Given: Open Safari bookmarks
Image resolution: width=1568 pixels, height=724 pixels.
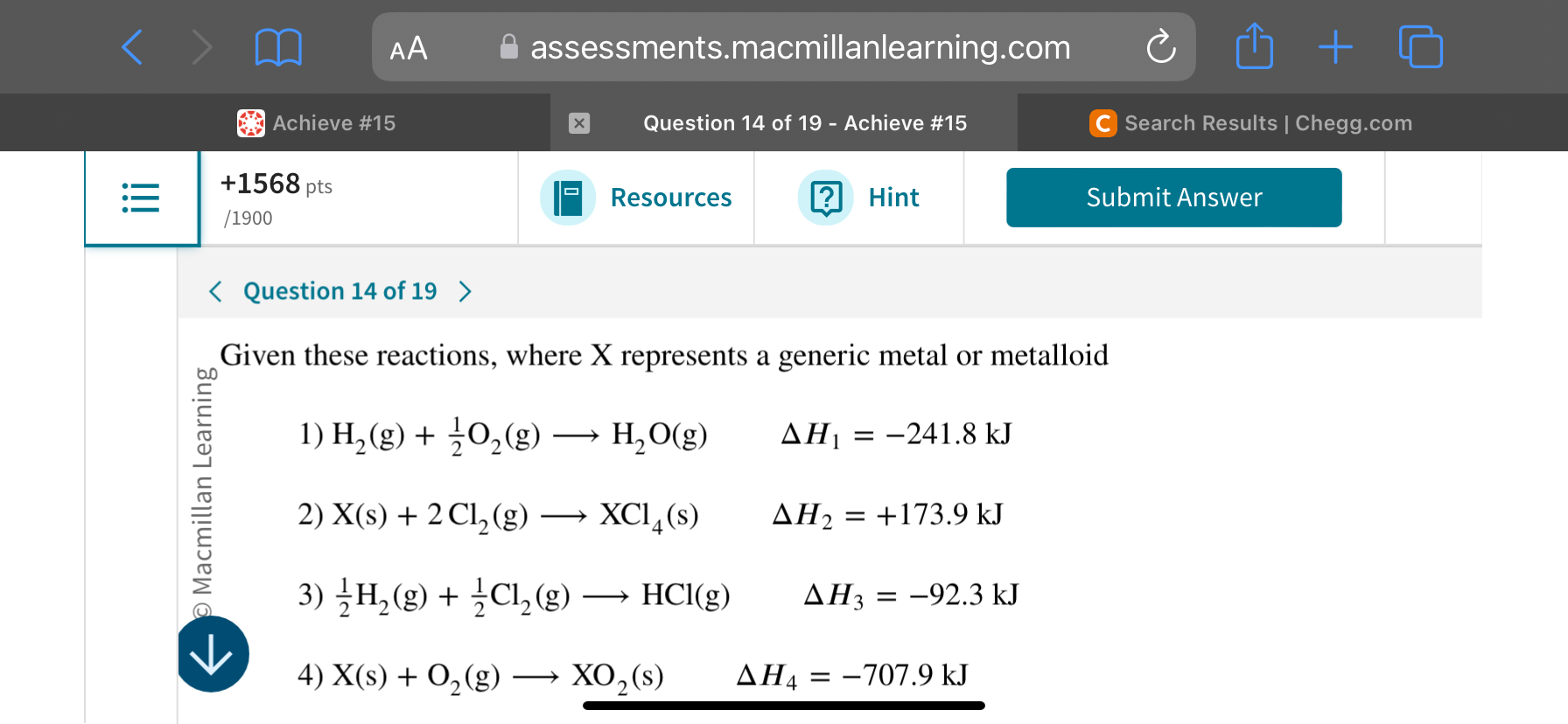Looking at the screenshot, I should 278,47.
